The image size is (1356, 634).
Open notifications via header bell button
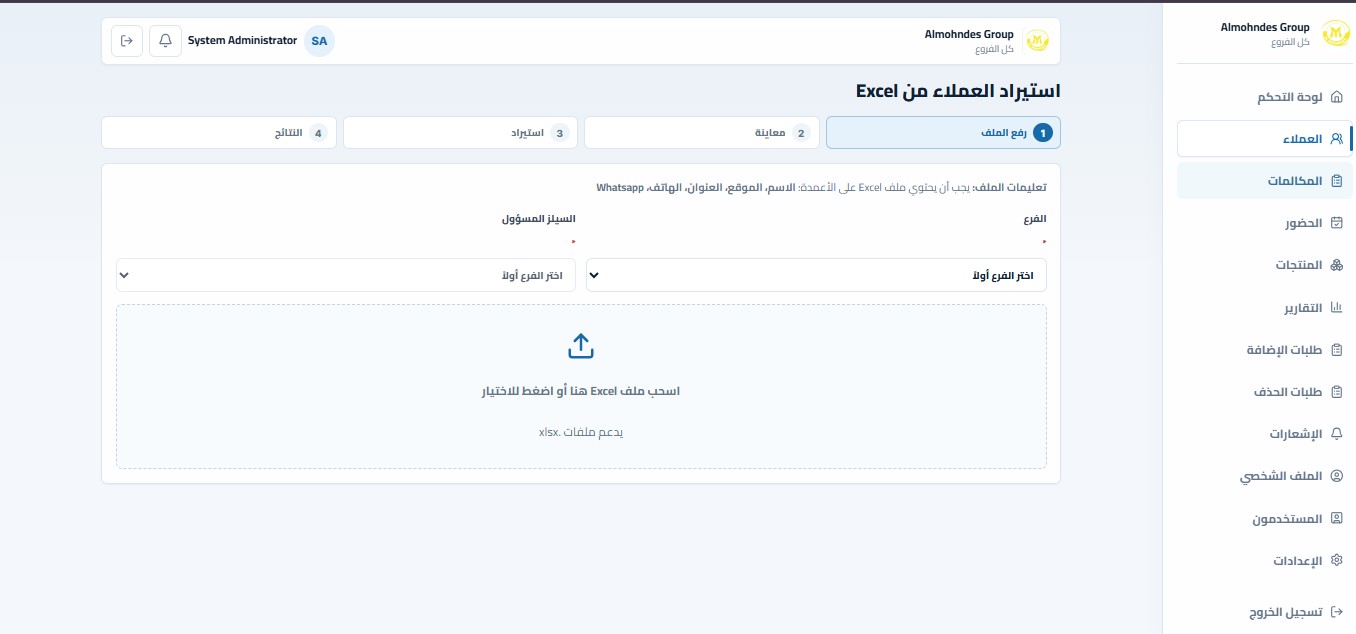165,41
